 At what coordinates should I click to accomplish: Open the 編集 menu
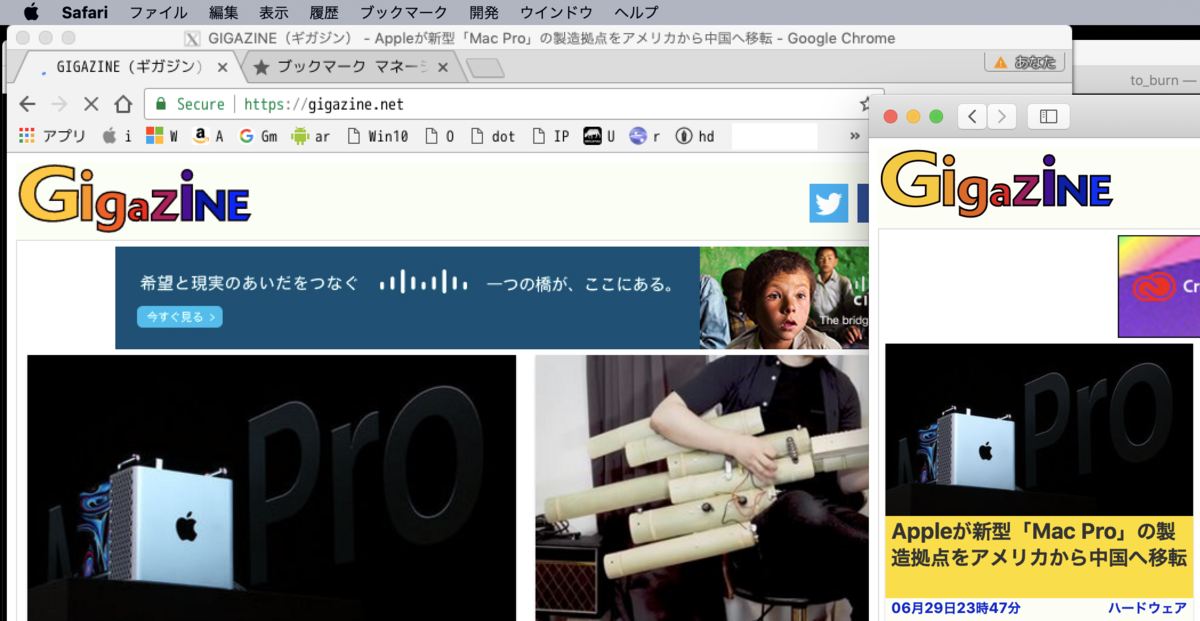click(x=223, y=12)
